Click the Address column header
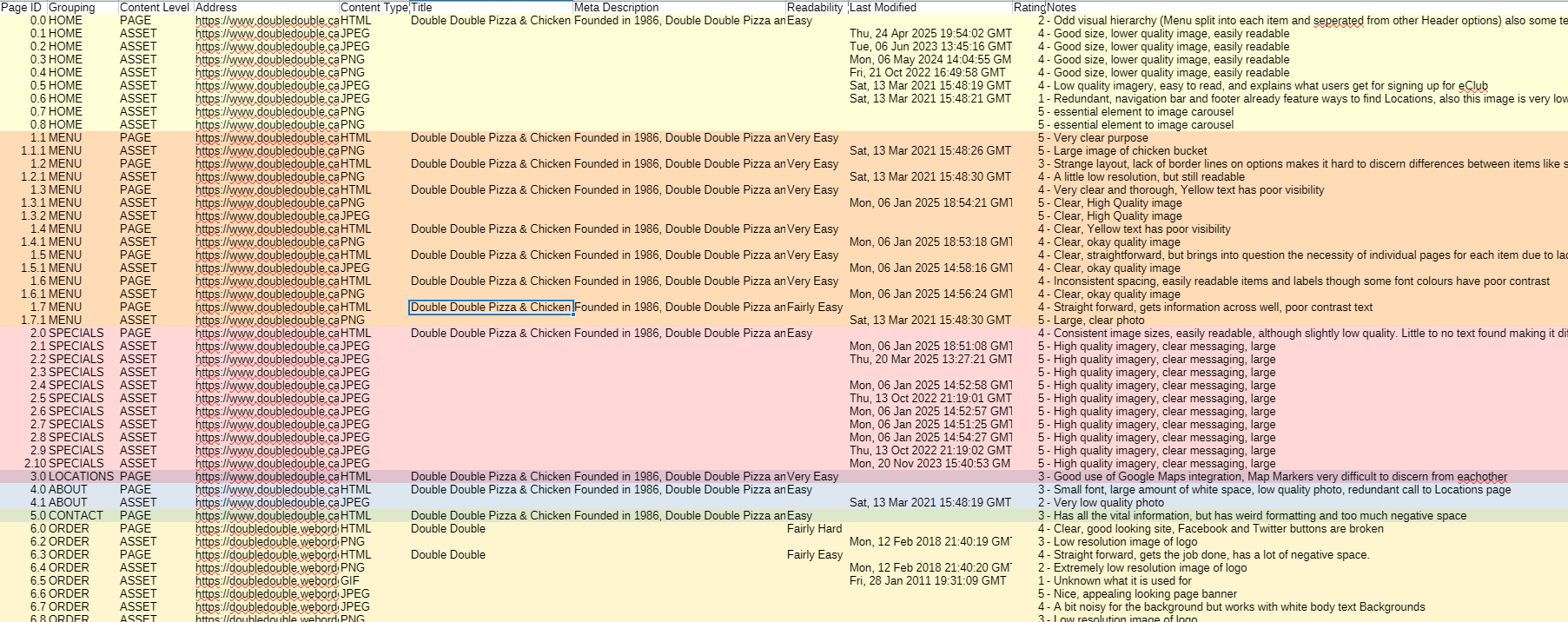The height and width of the screenshot is (622, 1568). 217,7
